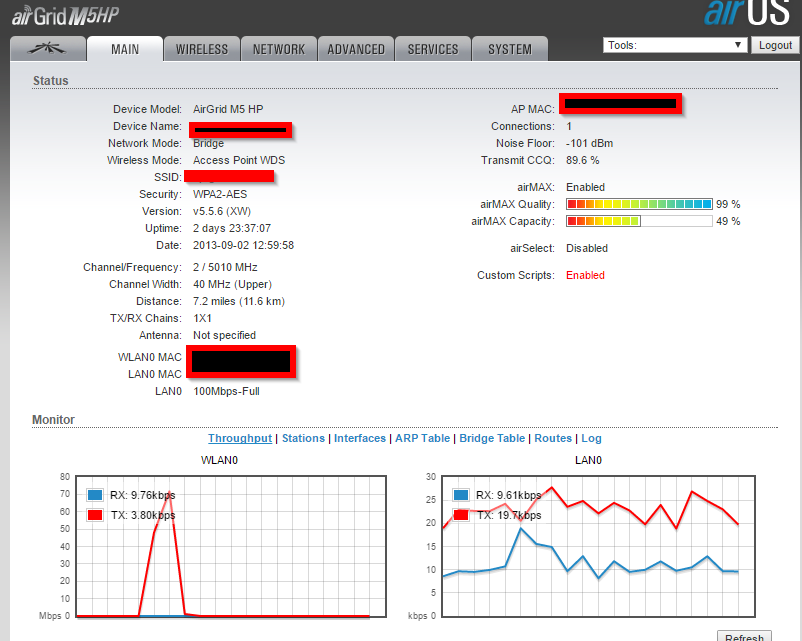802x641 pixels.
Task: Click the airGrid M5HP logo
Action: coord(65,16)
